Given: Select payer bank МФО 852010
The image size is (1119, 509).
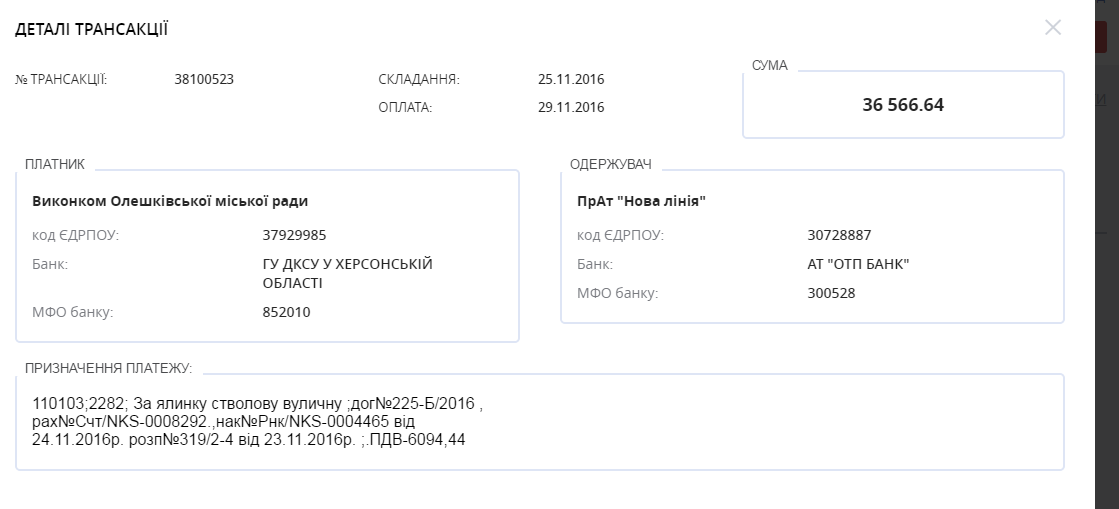Looking at the screenshot, I should [286, 313].
